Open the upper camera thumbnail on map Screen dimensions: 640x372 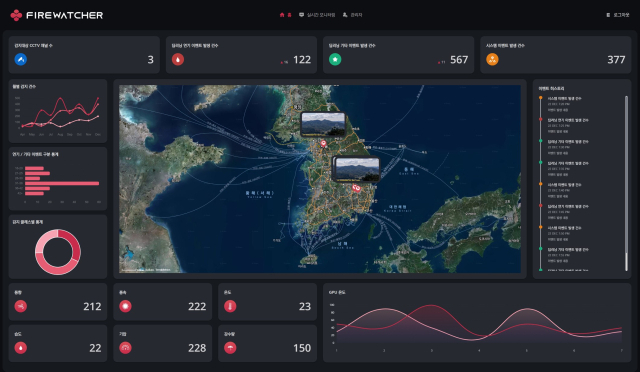tap(323, 124)
